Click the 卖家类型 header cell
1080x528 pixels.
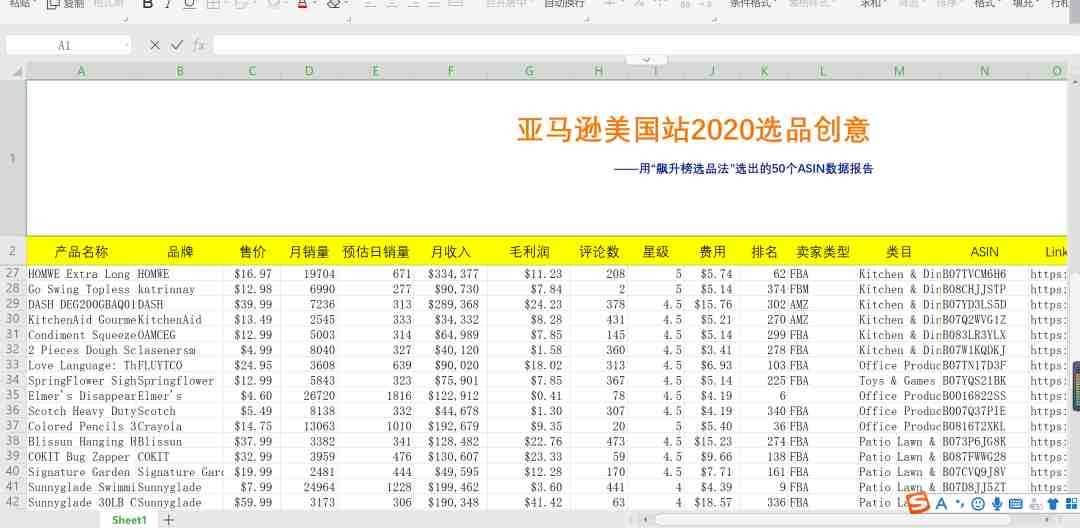[822, 252]
